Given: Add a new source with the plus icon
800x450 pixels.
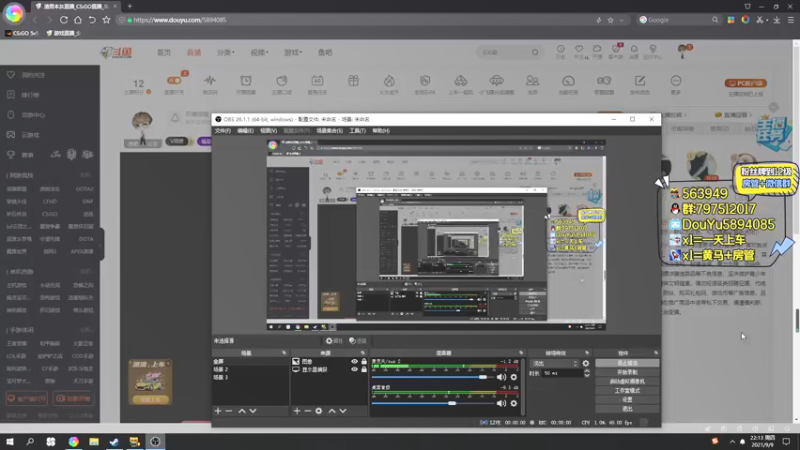Looking at the screenshot, I should tap(297, 411).
